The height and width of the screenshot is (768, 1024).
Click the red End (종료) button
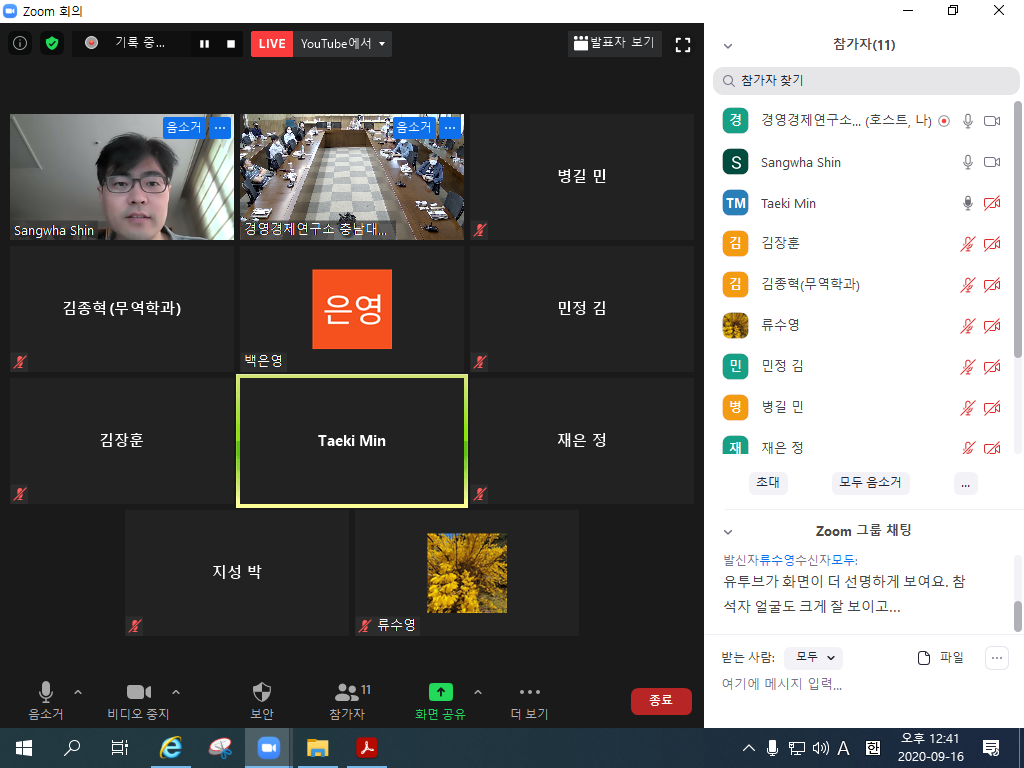pos(661,701)
